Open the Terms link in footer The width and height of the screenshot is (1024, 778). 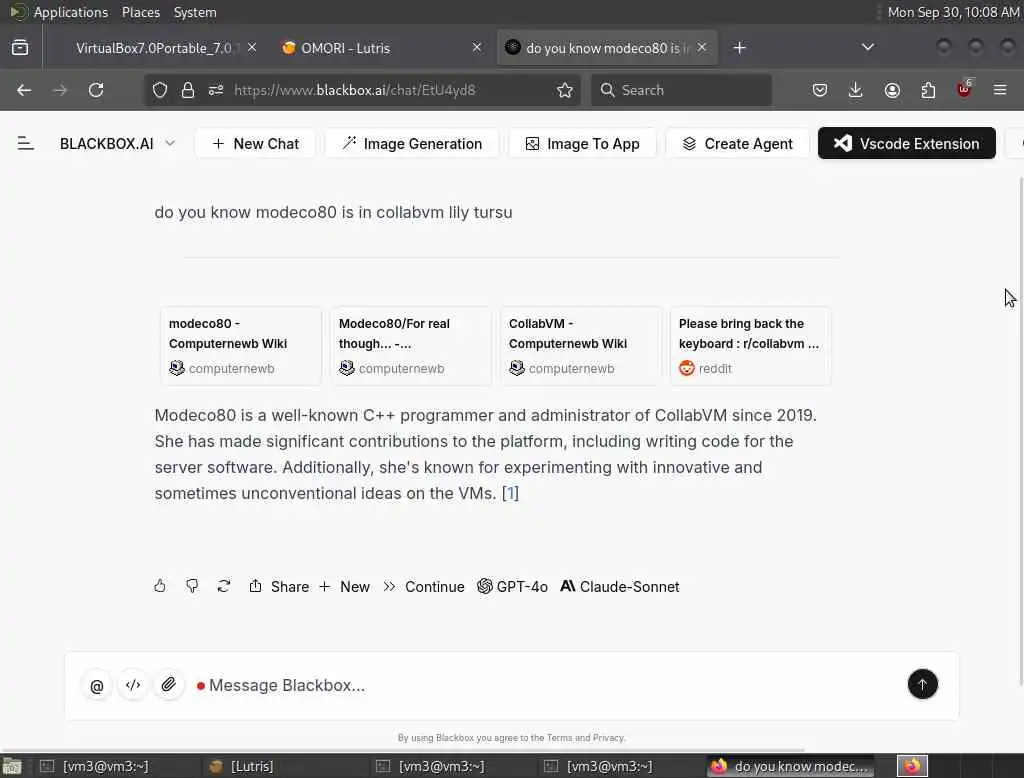pyautogui.click(x=559, y=737)
